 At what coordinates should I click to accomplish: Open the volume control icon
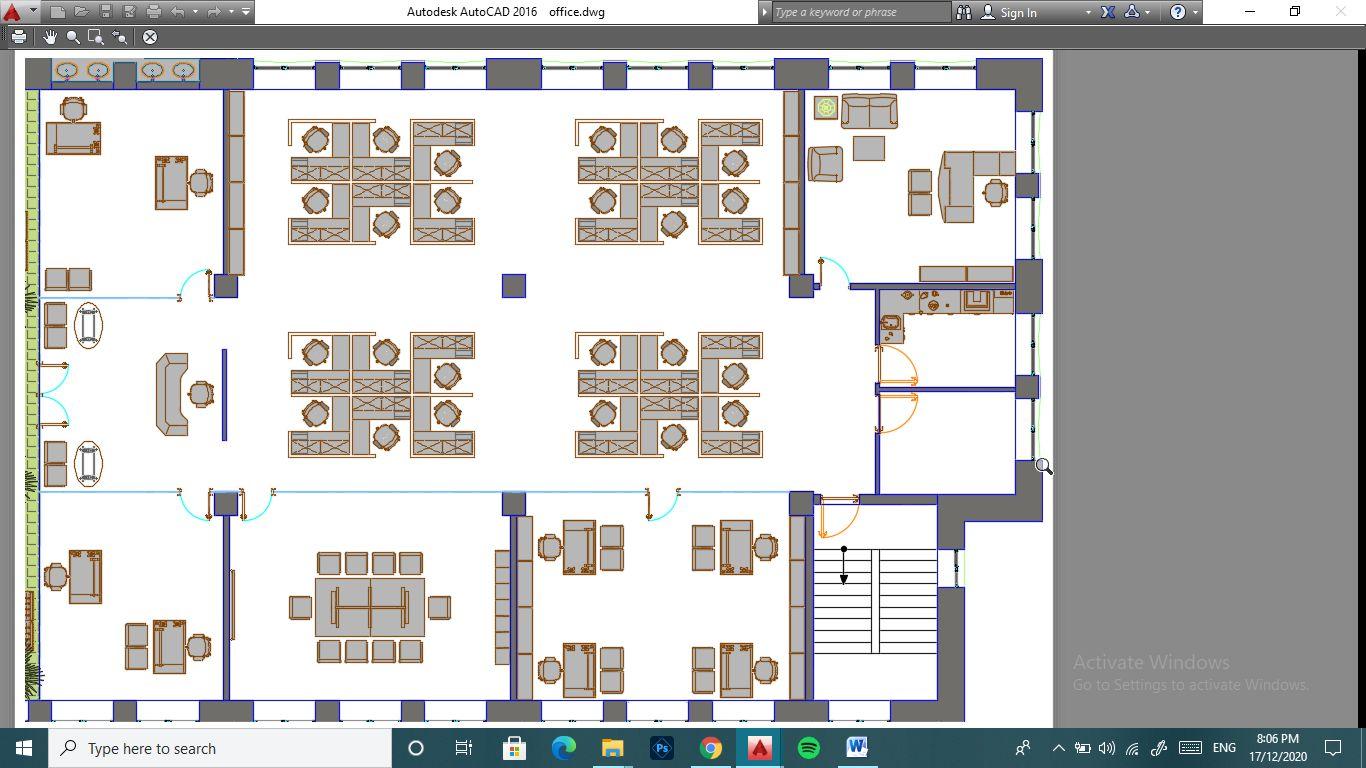1107,748
